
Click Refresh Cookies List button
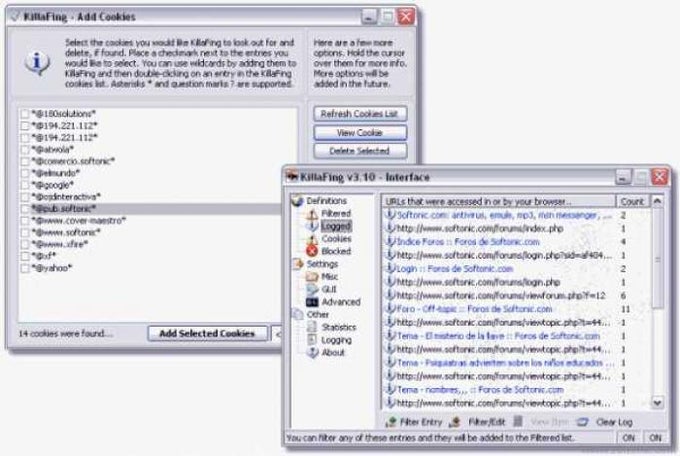[360, 114]
